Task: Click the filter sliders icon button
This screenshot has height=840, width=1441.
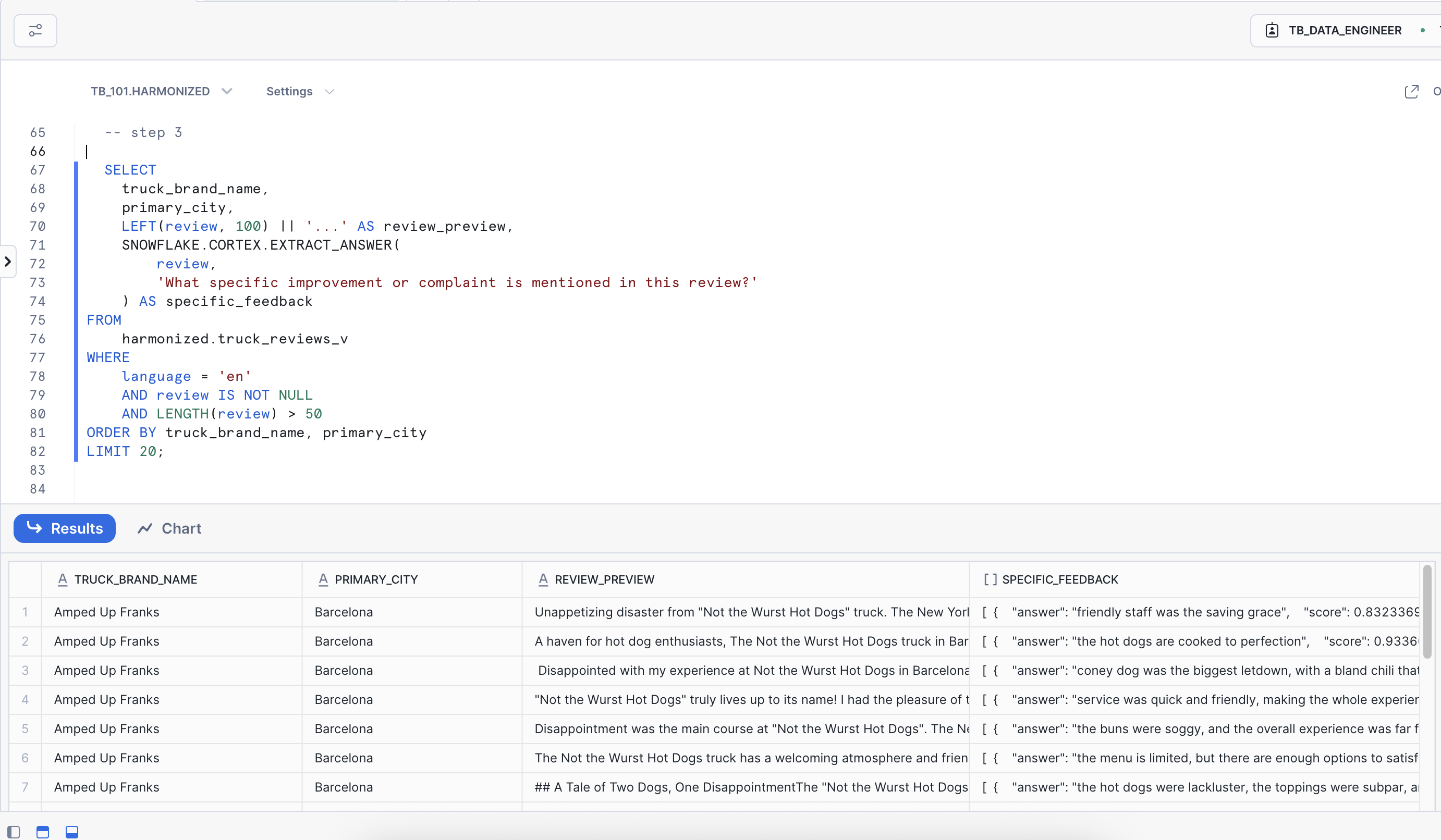Action: 35,30
